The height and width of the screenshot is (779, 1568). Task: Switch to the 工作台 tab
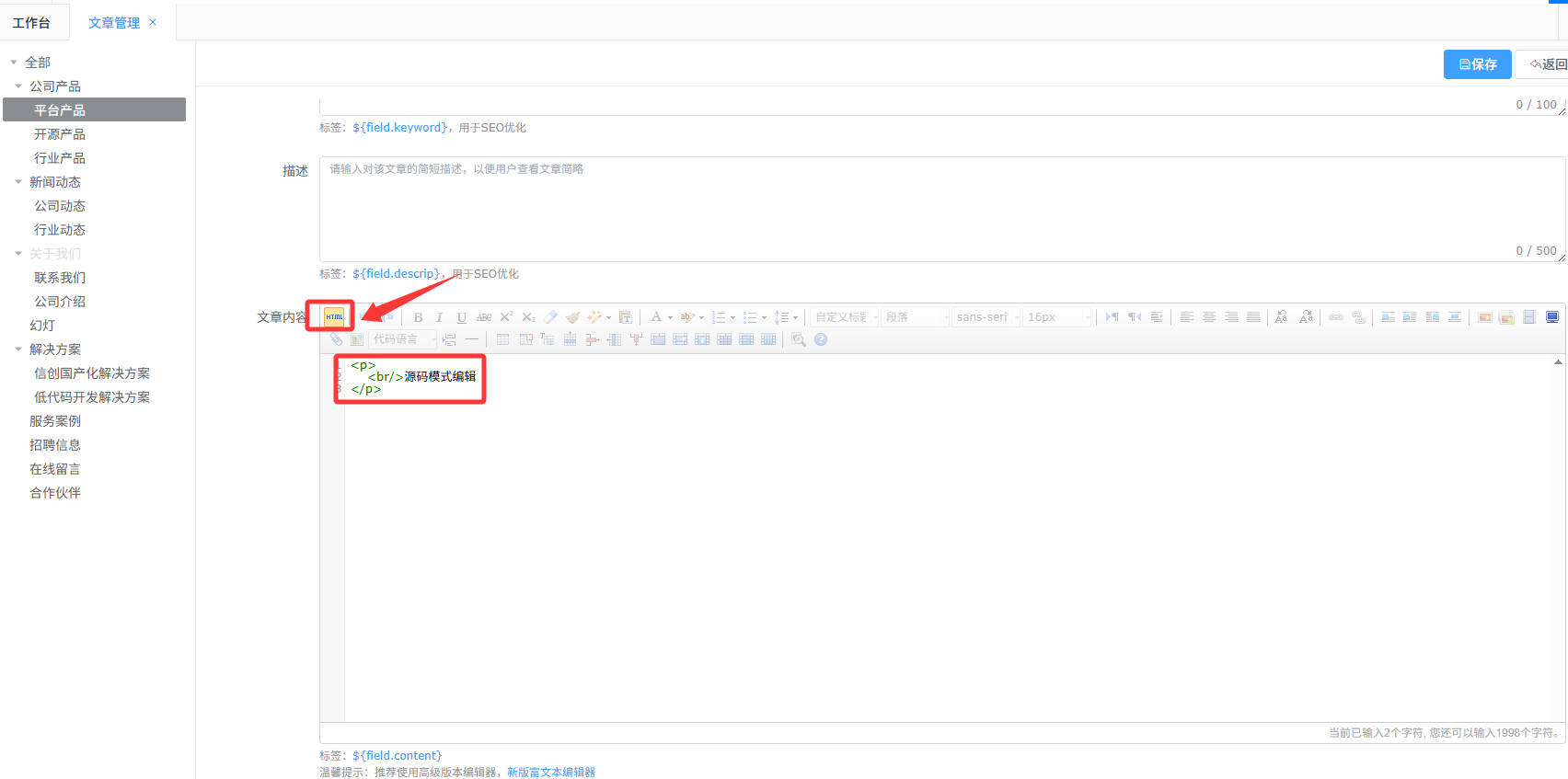[x=32, y=22]
